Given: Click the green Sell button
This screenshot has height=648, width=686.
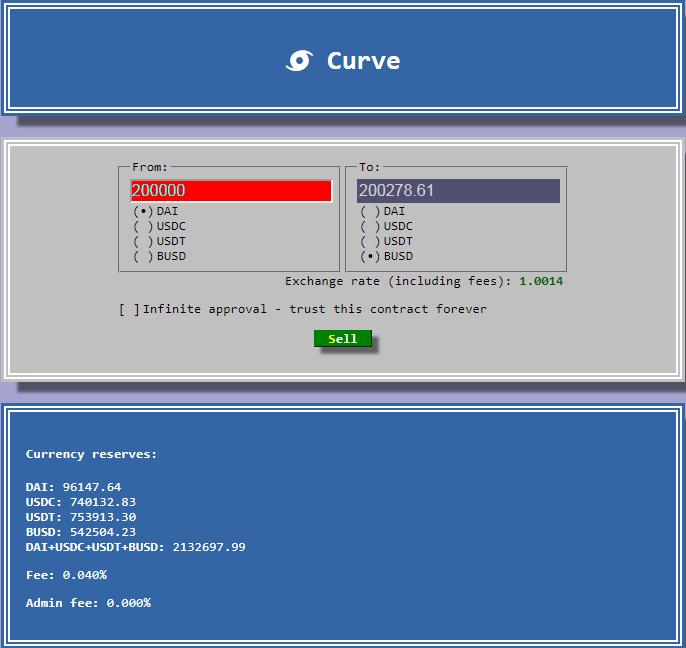Looking at the screenshot, I should (x=343, y=339).
